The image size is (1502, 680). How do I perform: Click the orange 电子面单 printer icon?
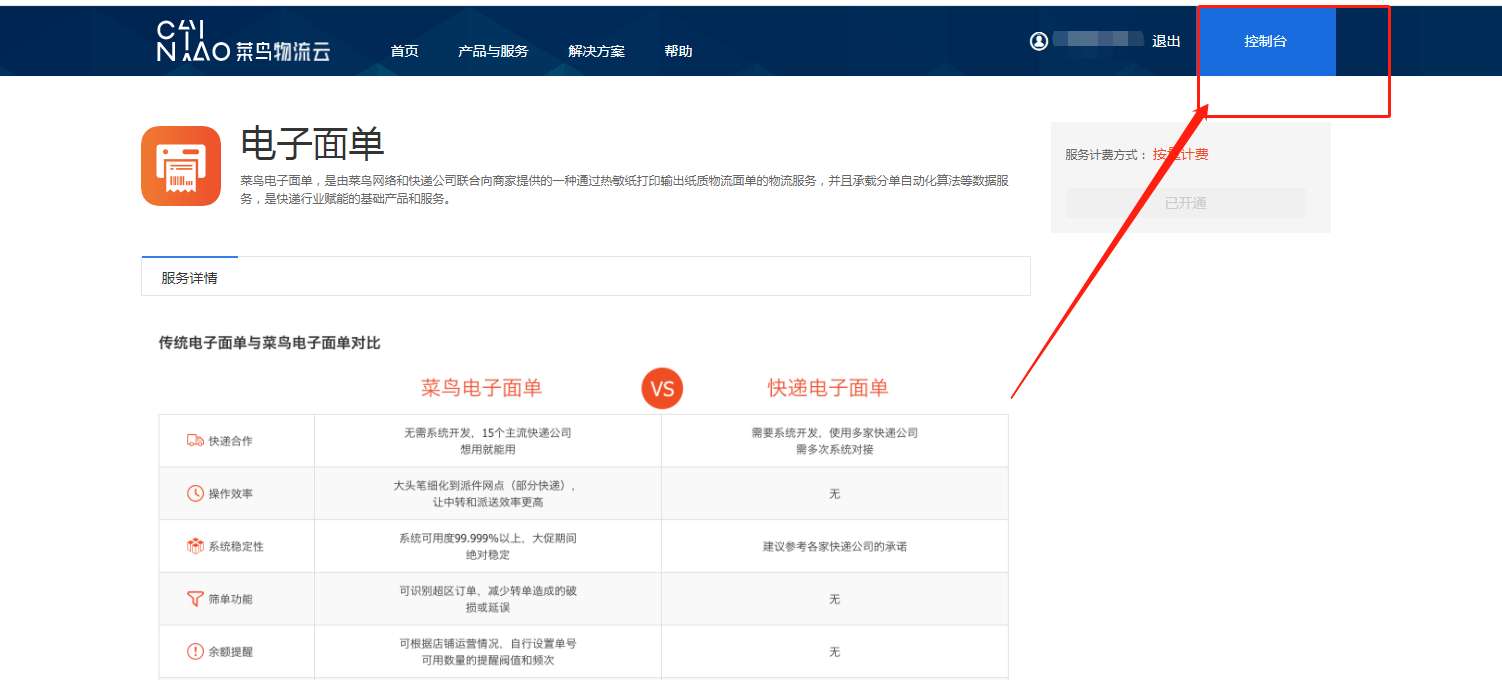click(181, 166)
